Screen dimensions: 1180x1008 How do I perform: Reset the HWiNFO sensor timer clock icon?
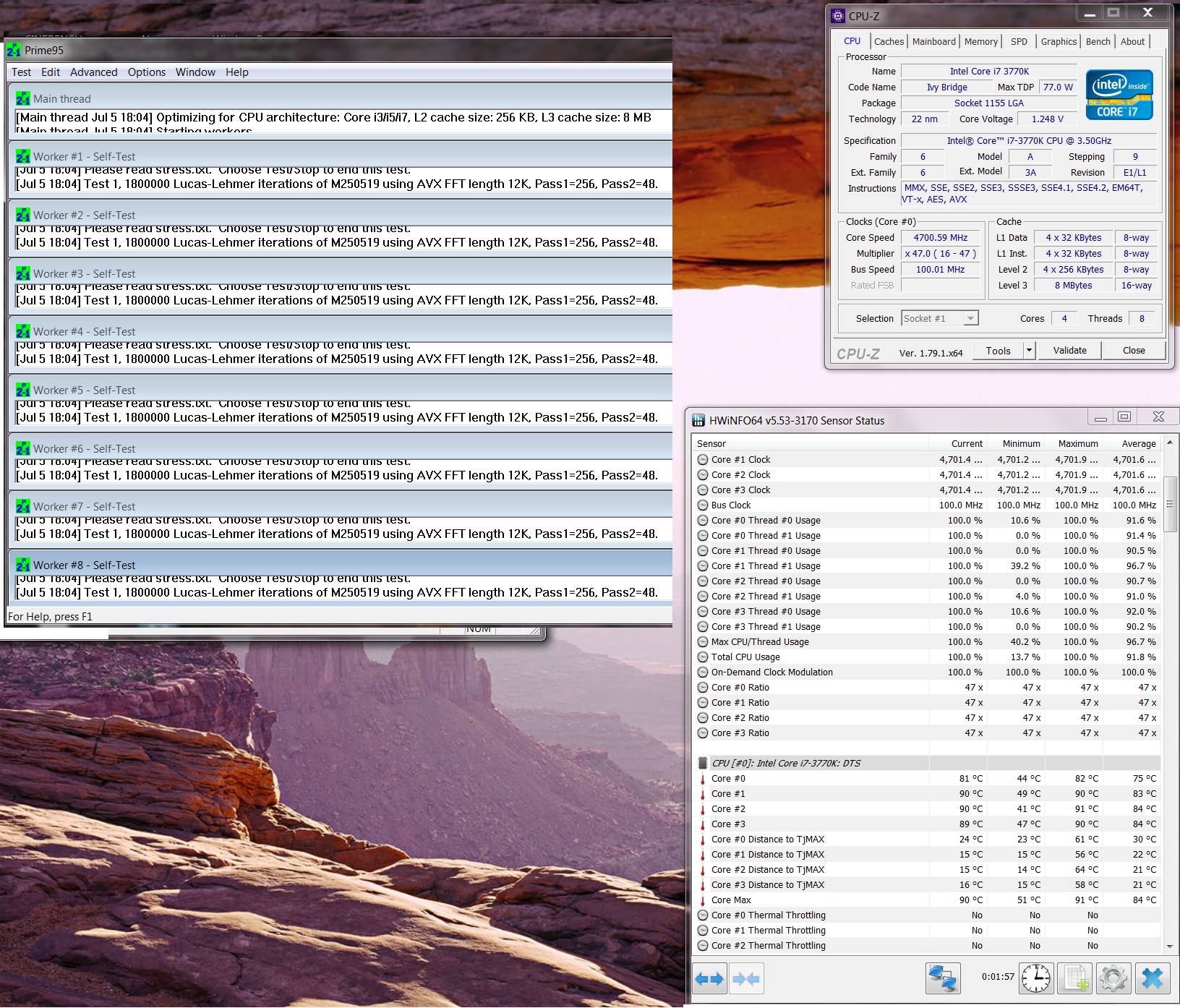[1036, 978]
